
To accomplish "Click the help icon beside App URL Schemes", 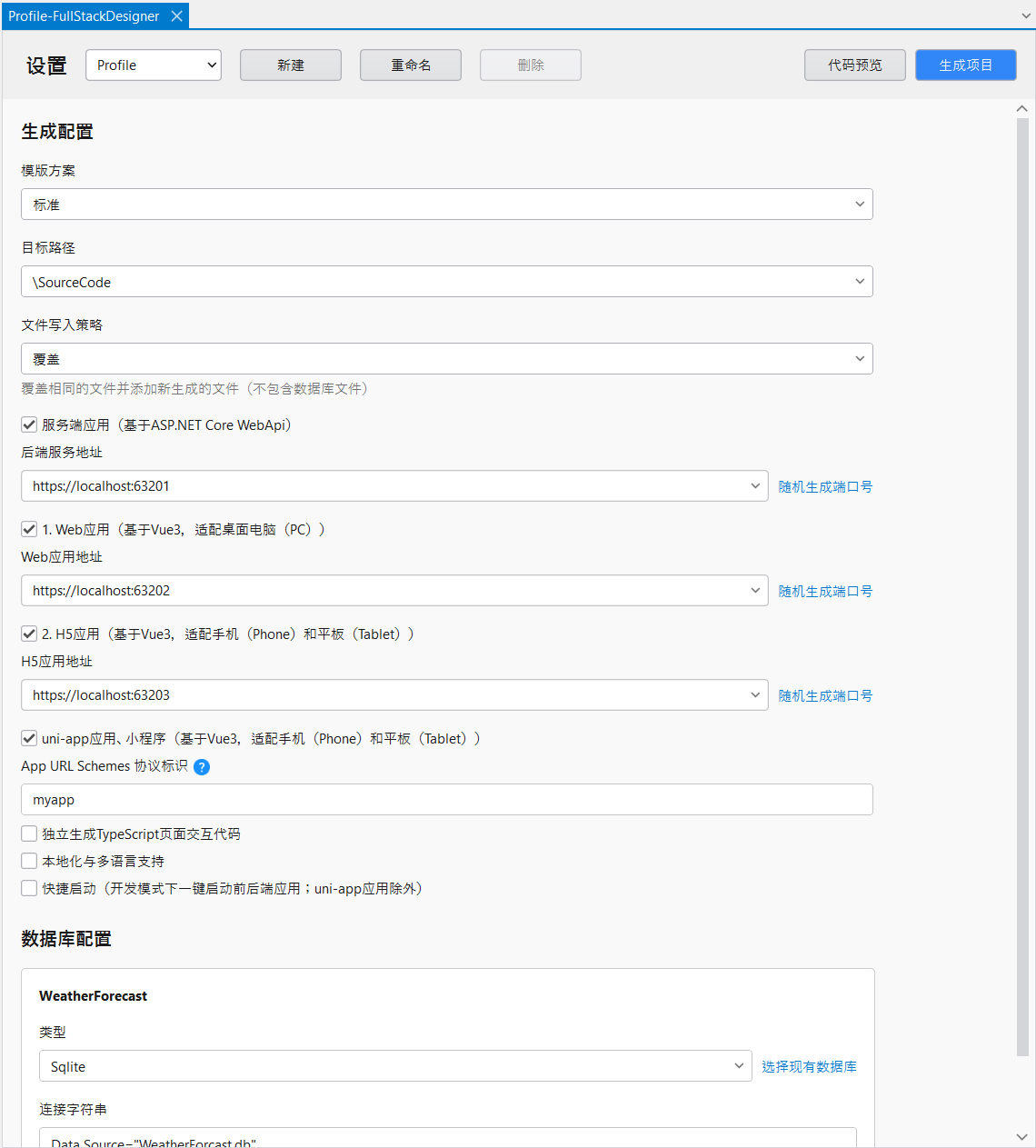I will tap(202, 767).
